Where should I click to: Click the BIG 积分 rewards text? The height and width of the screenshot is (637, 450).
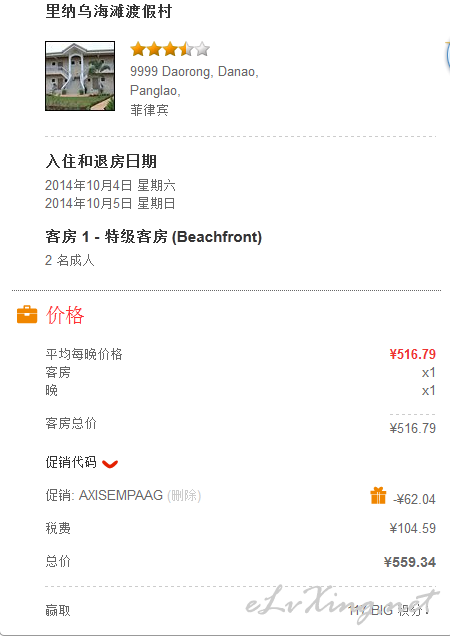pyautogui.click(x=389, y=610)
